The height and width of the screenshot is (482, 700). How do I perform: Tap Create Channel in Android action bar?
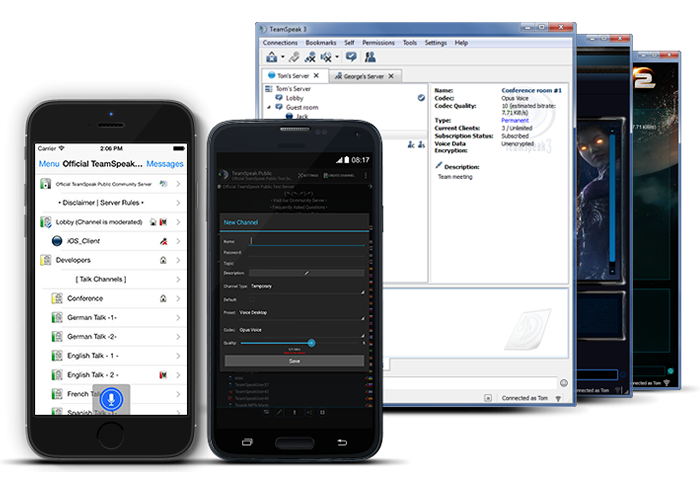[339, 175]
